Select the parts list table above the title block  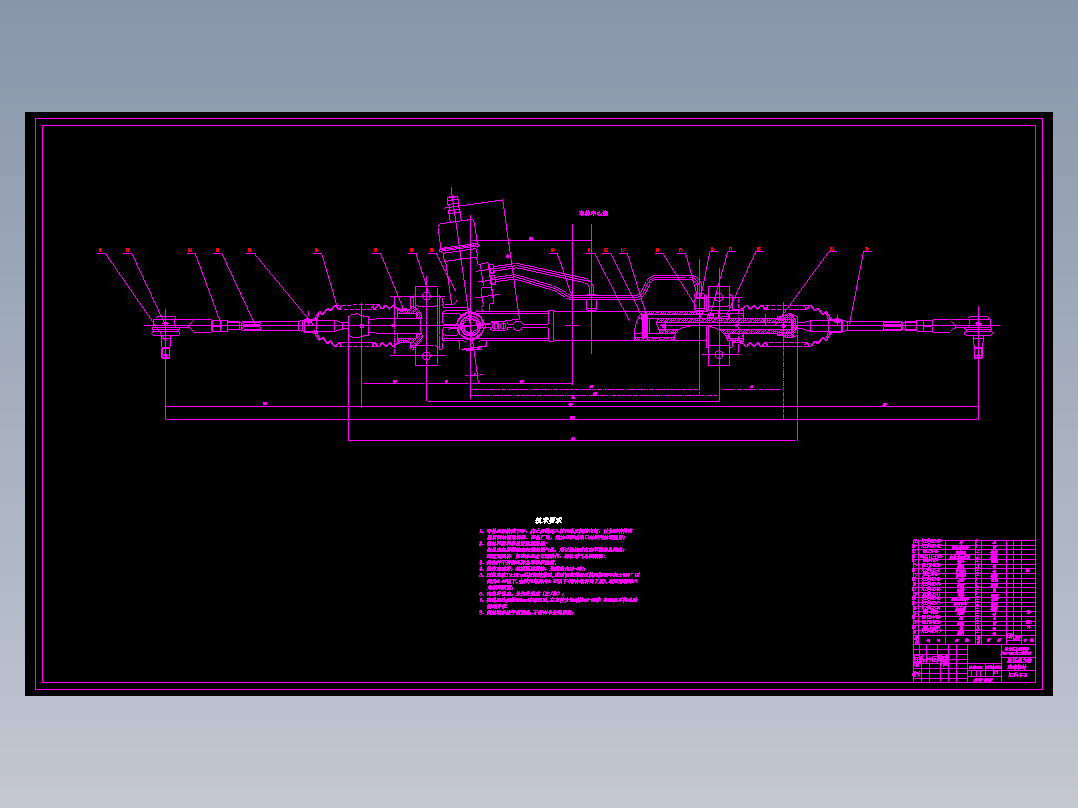[974, 592]
